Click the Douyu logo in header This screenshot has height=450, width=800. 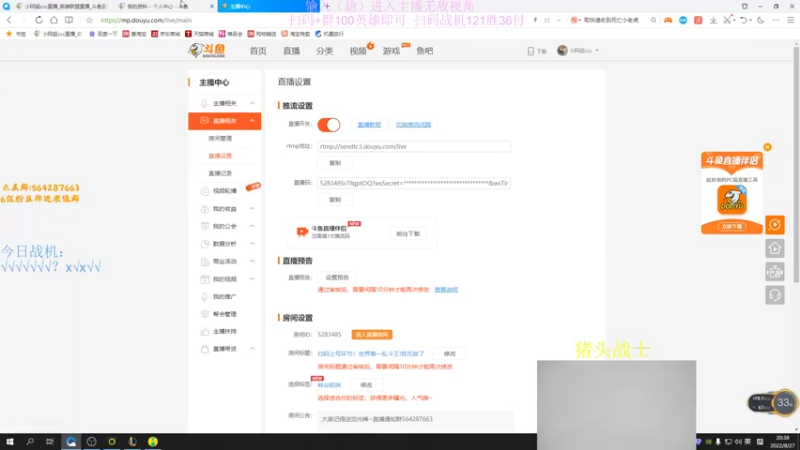207,51
